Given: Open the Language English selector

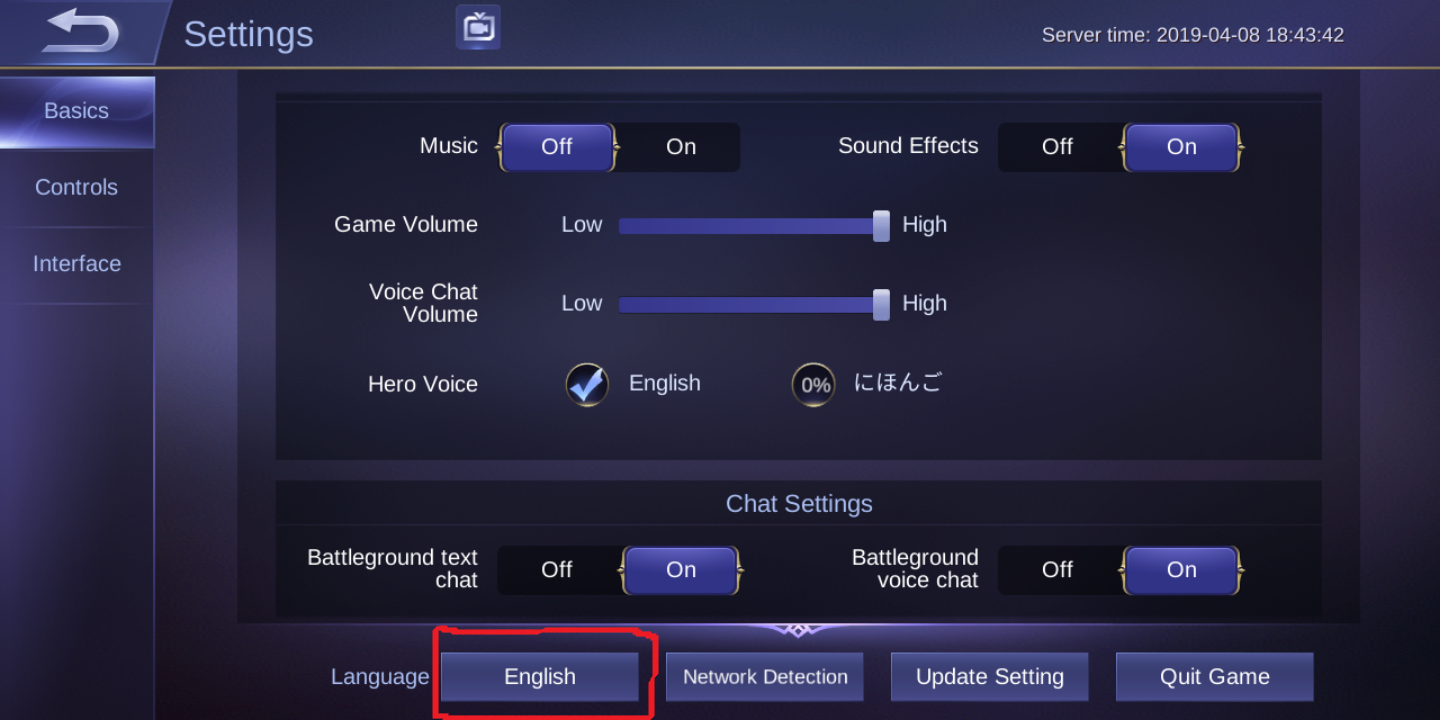Looking at the screenshot, I should [x=540, y=677].
